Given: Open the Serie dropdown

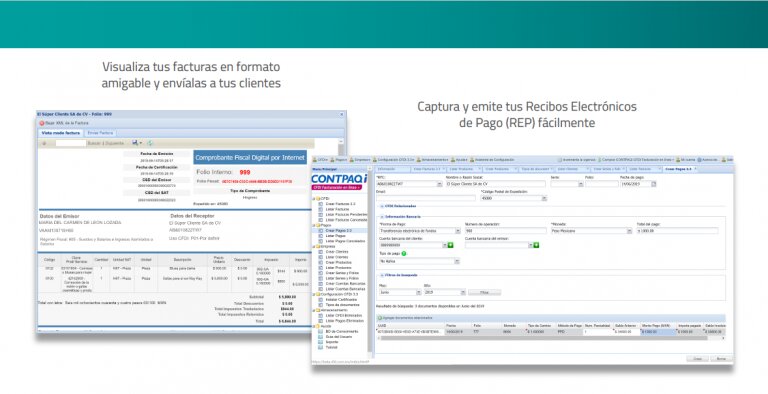Looking at the screenshot, I should [580, 184].
